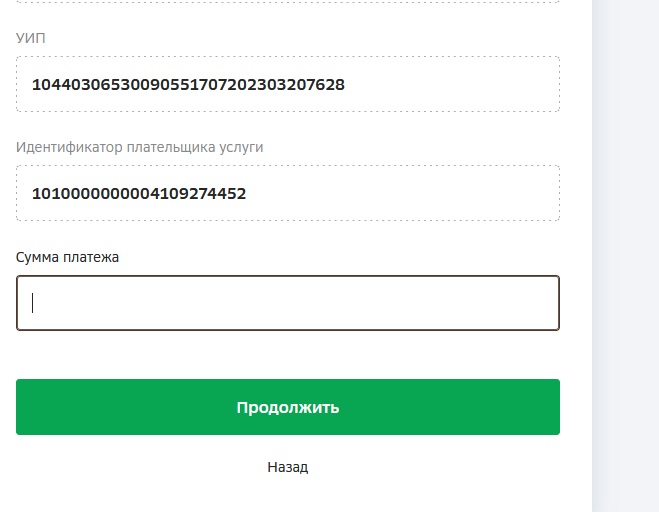Place cursor at the blinking caret in the amount field

coord(32,303)
